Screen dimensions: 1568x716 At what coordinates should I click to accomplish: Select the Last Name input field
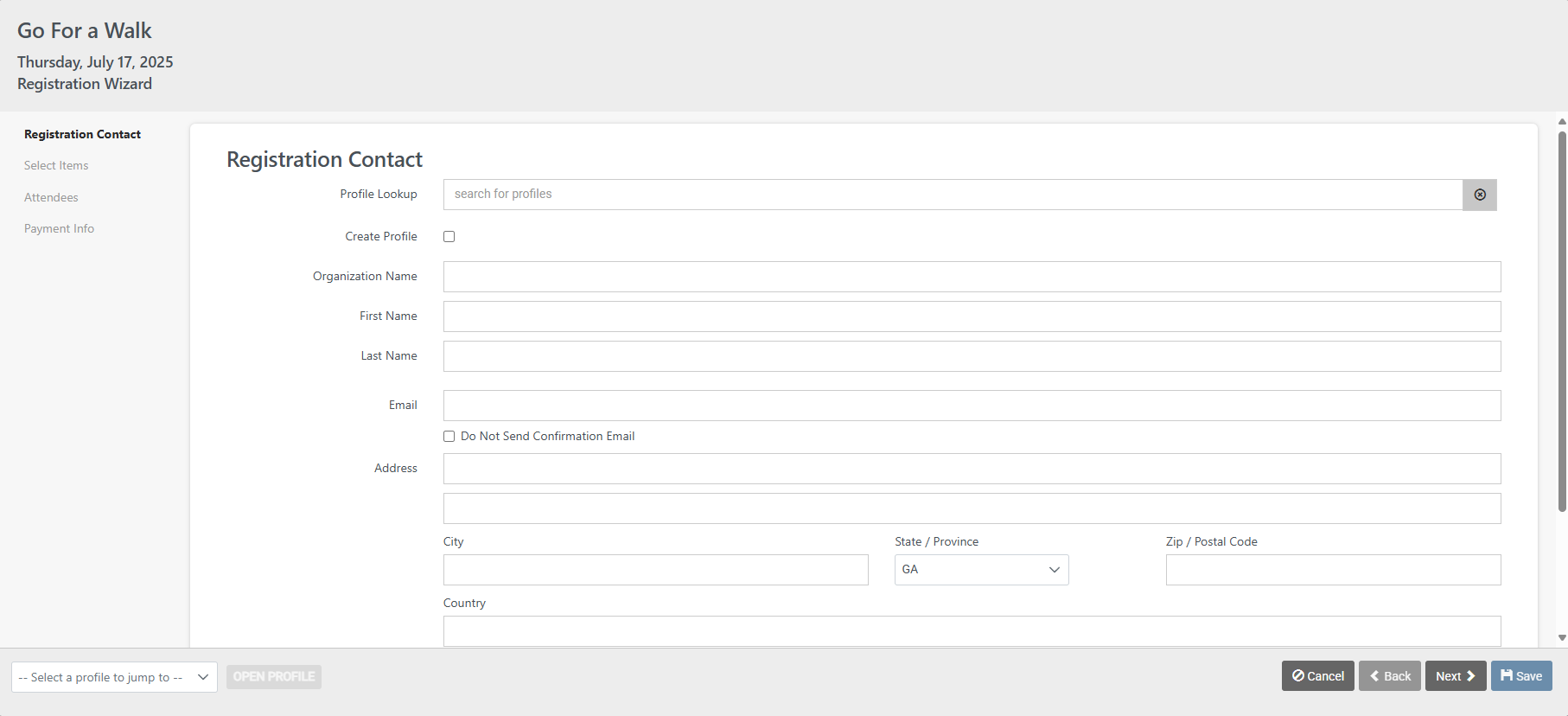pos(972,356)
